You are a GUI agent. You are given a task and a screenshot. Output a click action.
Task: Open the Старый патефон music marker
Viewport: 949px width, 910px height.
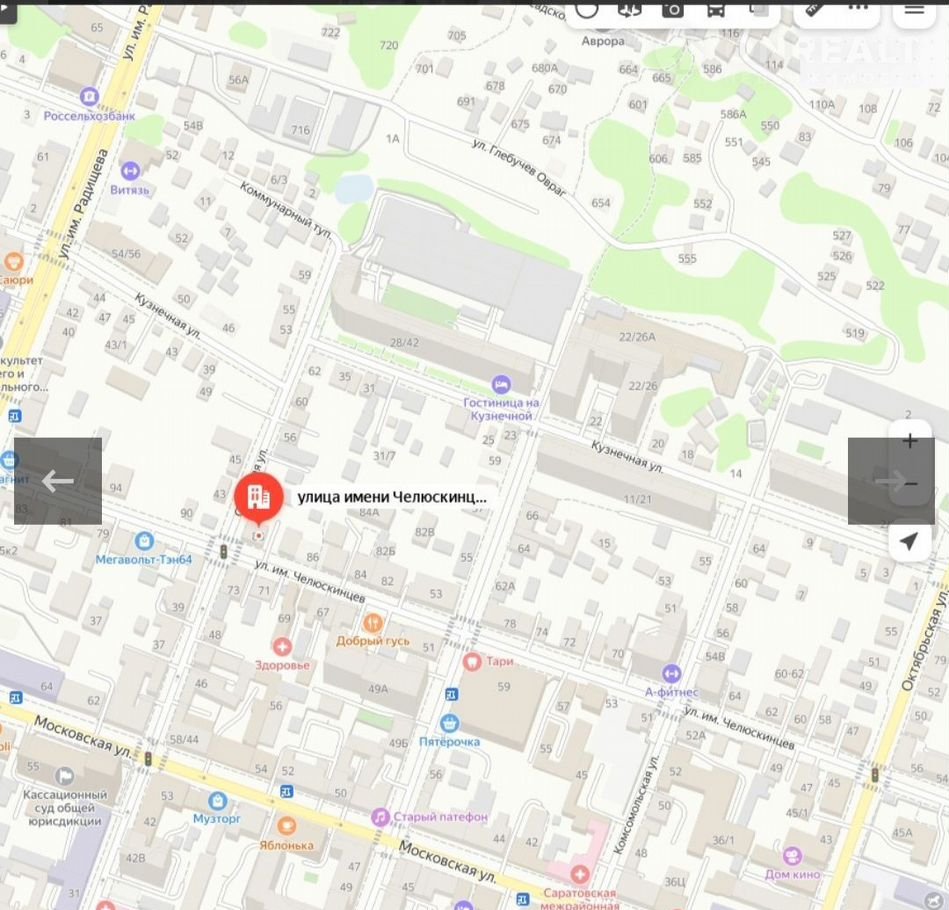coord(380,817)
